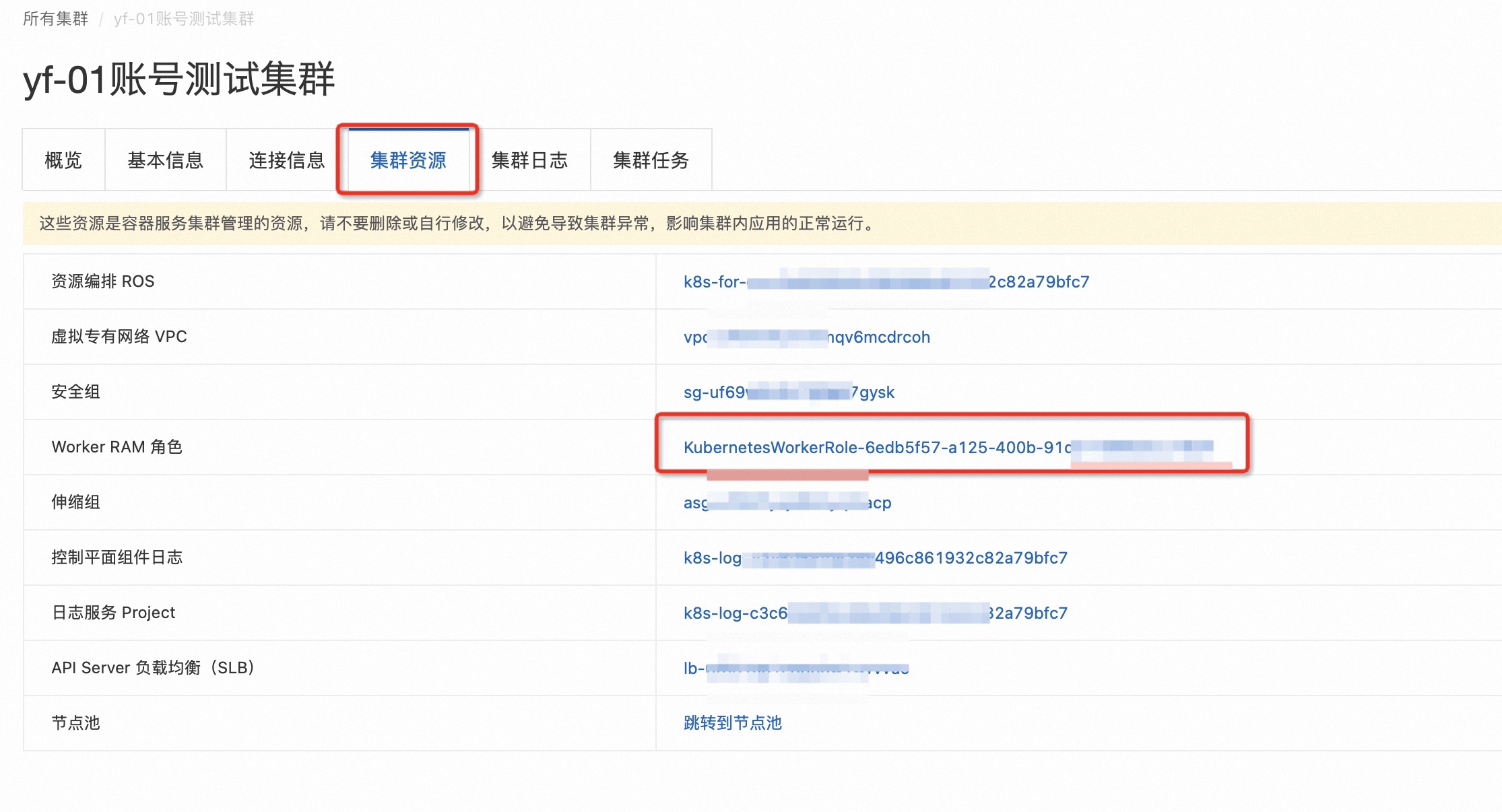Image resolution: width=1502 pixels, height=812 pixels.
Task: Open the control plane component log link
Action: tap(874, 557)
